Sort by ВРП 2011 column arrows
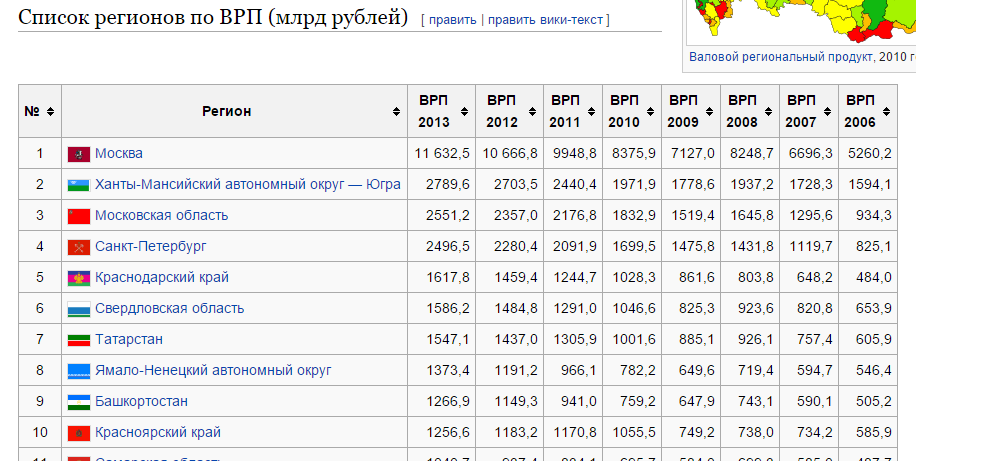This screenshot has height=461, width=983. [x=591, y=112]
